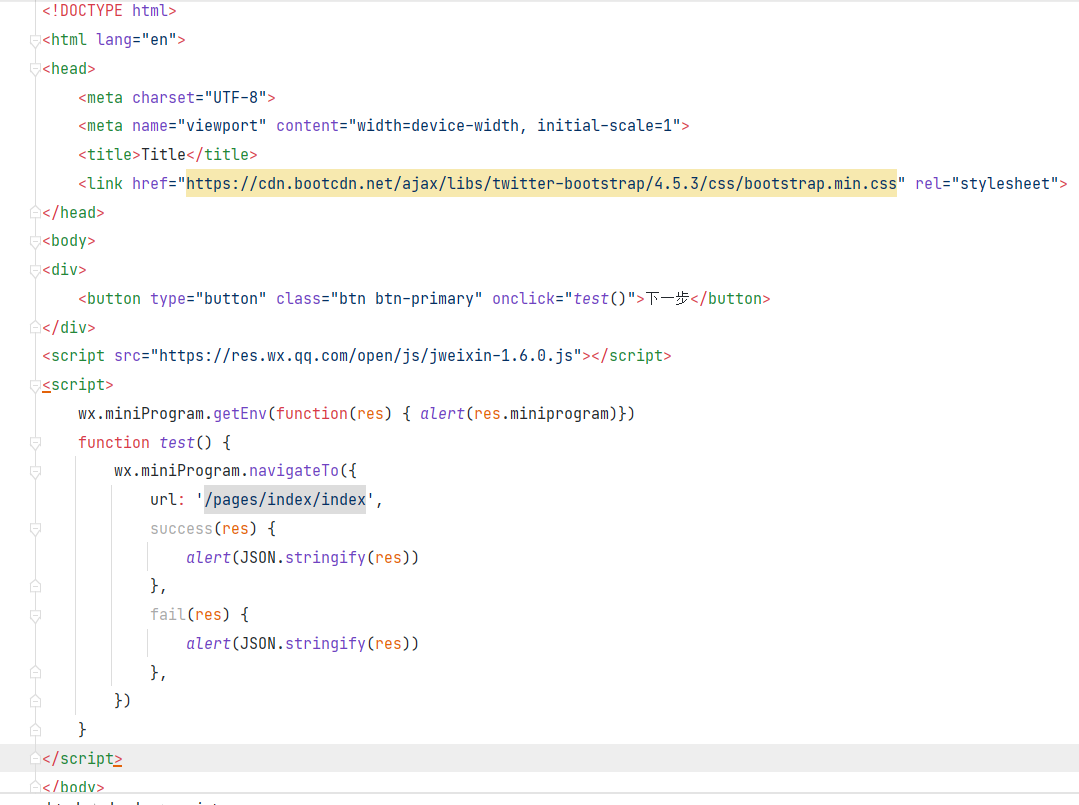Click the initial-scale=1 value
The height and width of the screenshot is (805, 1079).
pos(604,126)
